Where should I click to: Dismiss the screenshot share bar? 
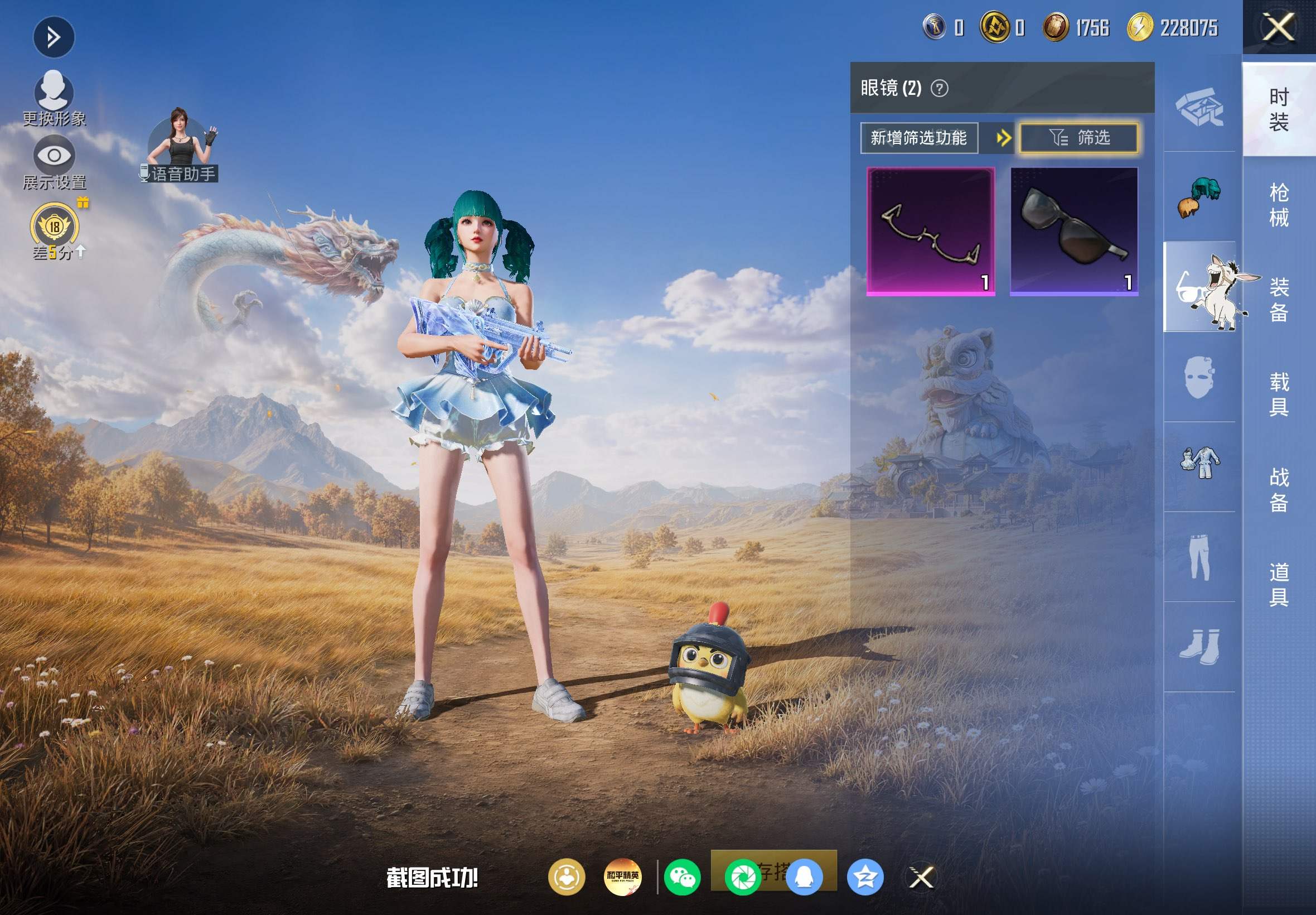point(922,877)
